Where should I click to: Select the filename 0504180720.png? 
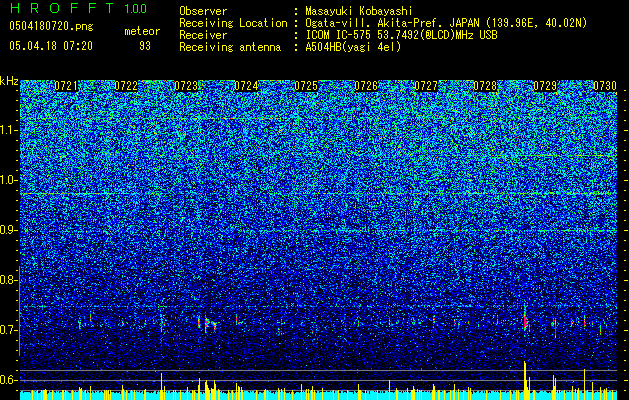pos(51,26)
